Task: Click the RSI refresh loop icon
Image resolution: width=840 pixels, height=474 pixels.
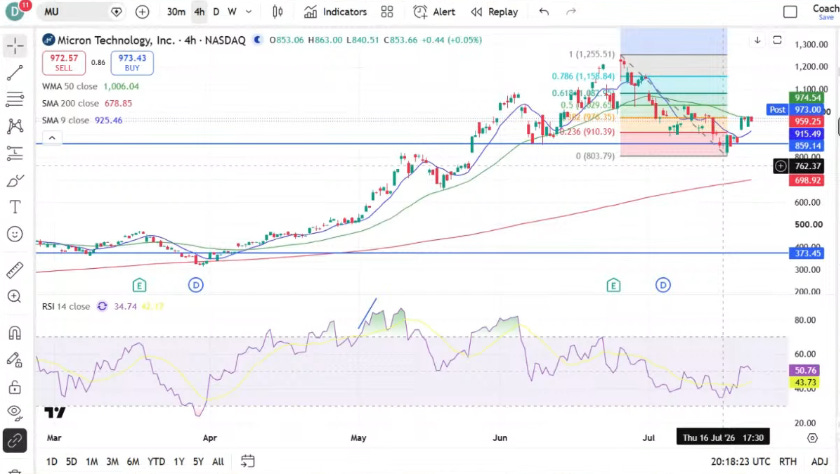Action: pyautogui.click(x=102, y=306)
